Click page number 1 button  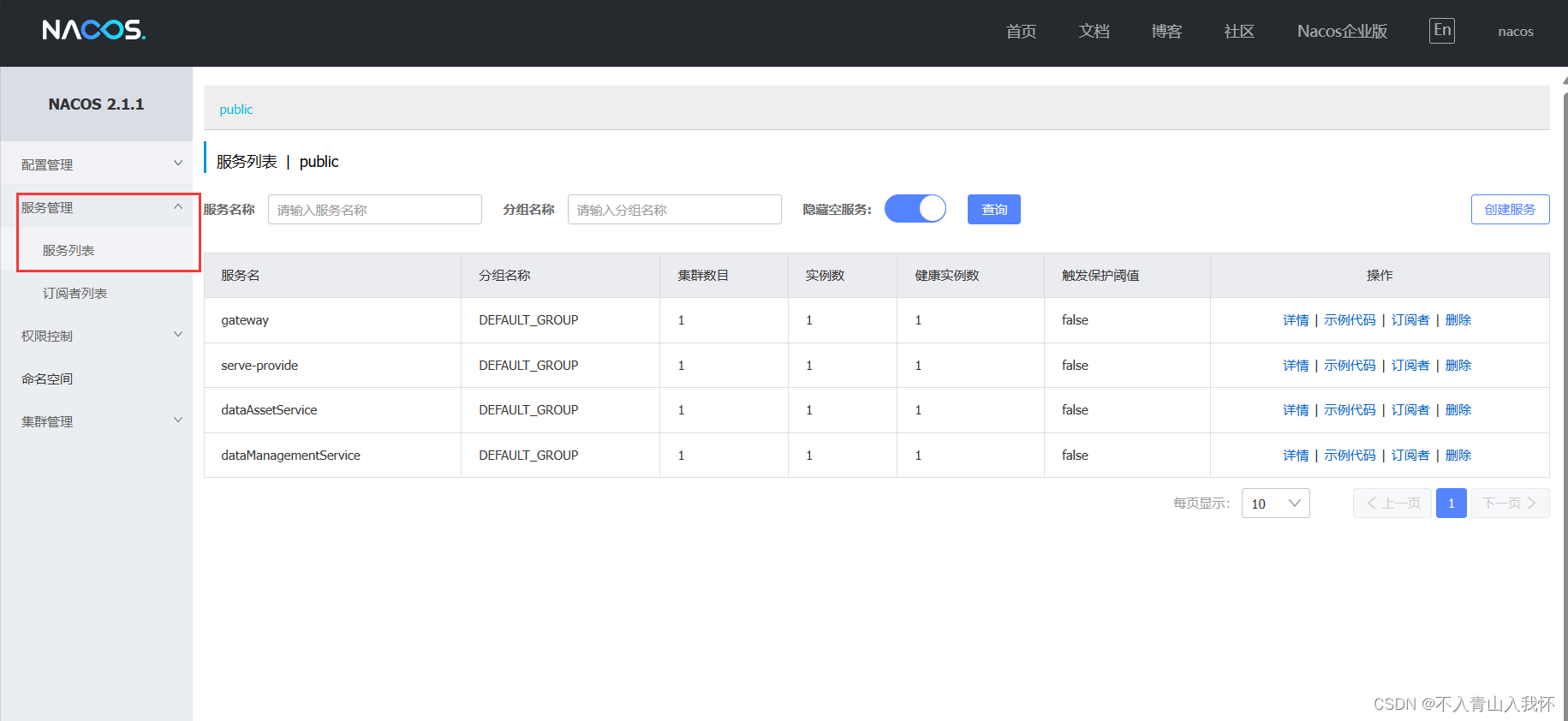[1451, 504]
